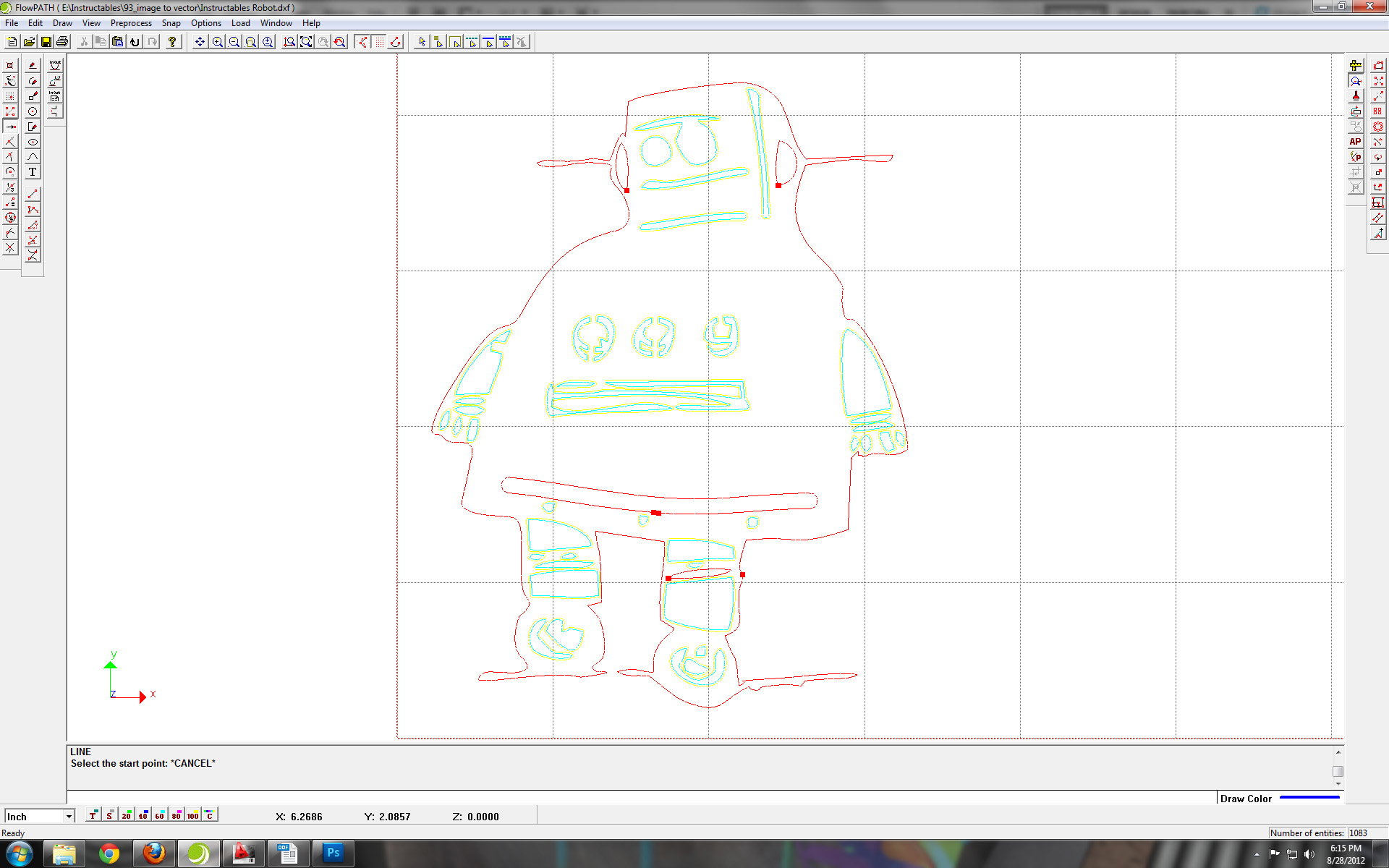The height and width of the screenshot is (868, 1389).
Task: Click the command panel scrollbar down arrow
Action: (1338, 783)
